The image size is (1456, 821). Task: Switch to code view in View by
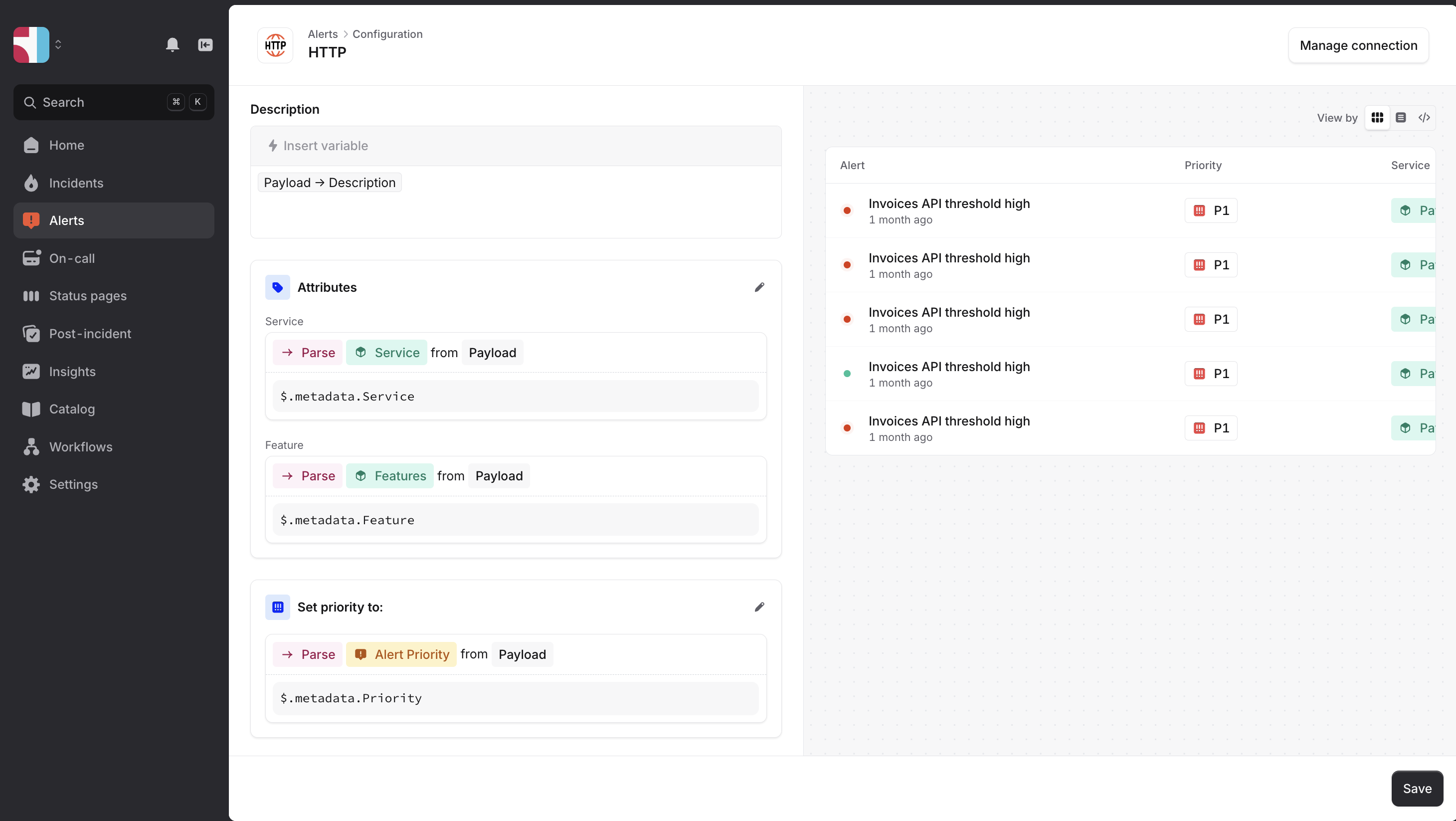click(1424, 118)
